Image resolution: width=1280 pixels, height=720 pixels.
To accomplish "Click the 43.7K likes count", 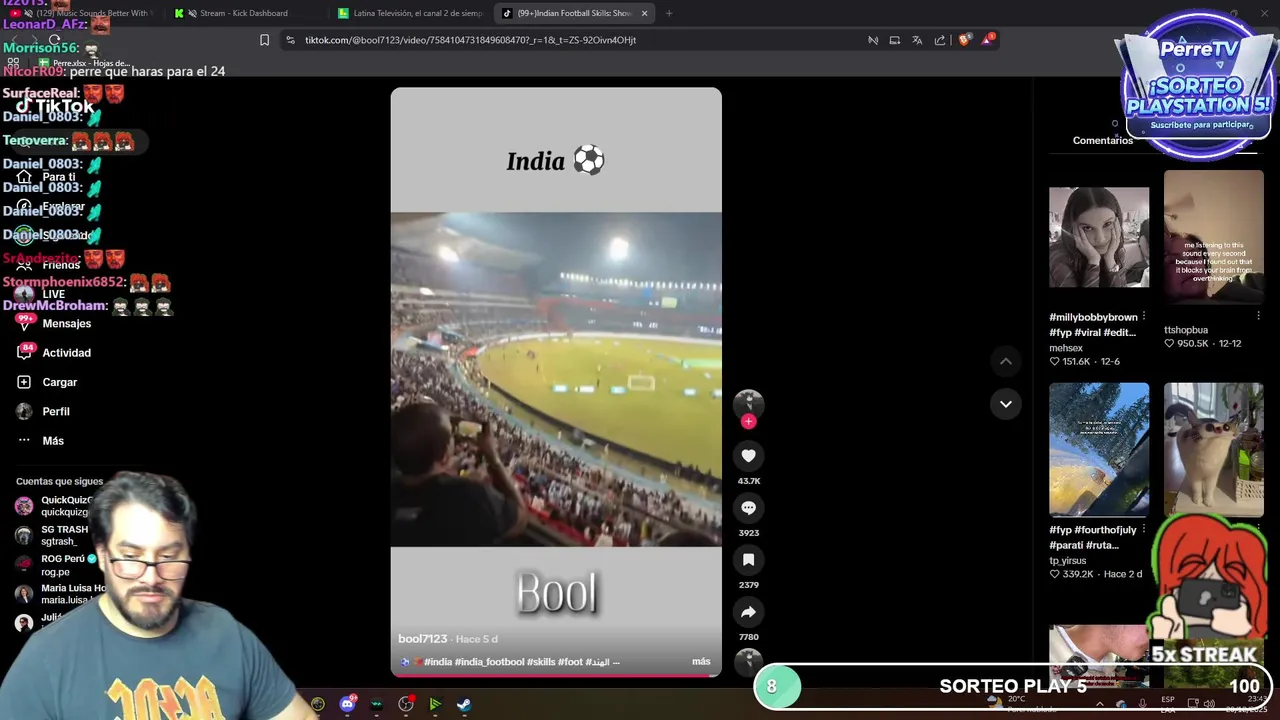I will [x=749, y=481].
